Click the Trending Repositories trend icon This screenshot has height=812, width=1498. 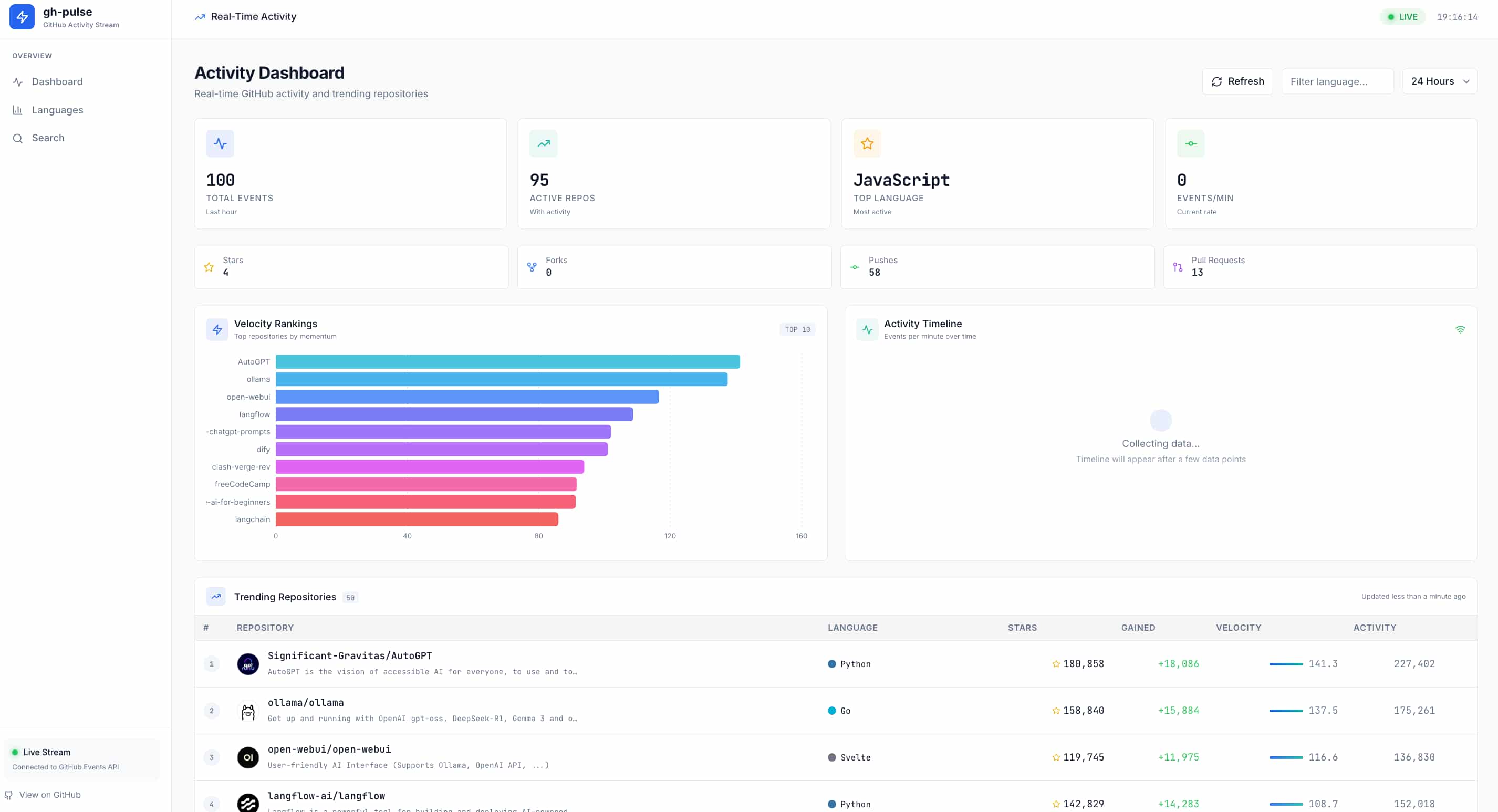pos(215,596)
